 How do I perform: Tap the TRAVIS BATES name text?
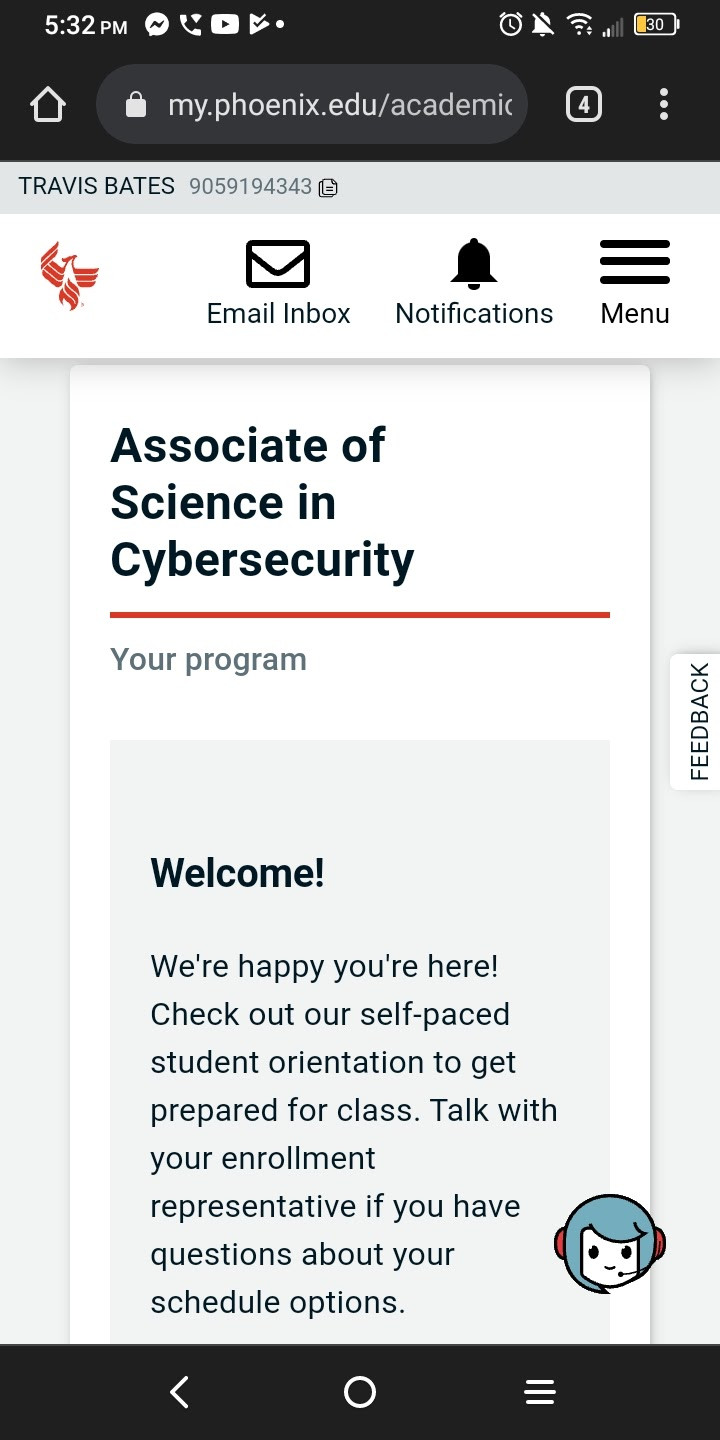pos(97,186)
